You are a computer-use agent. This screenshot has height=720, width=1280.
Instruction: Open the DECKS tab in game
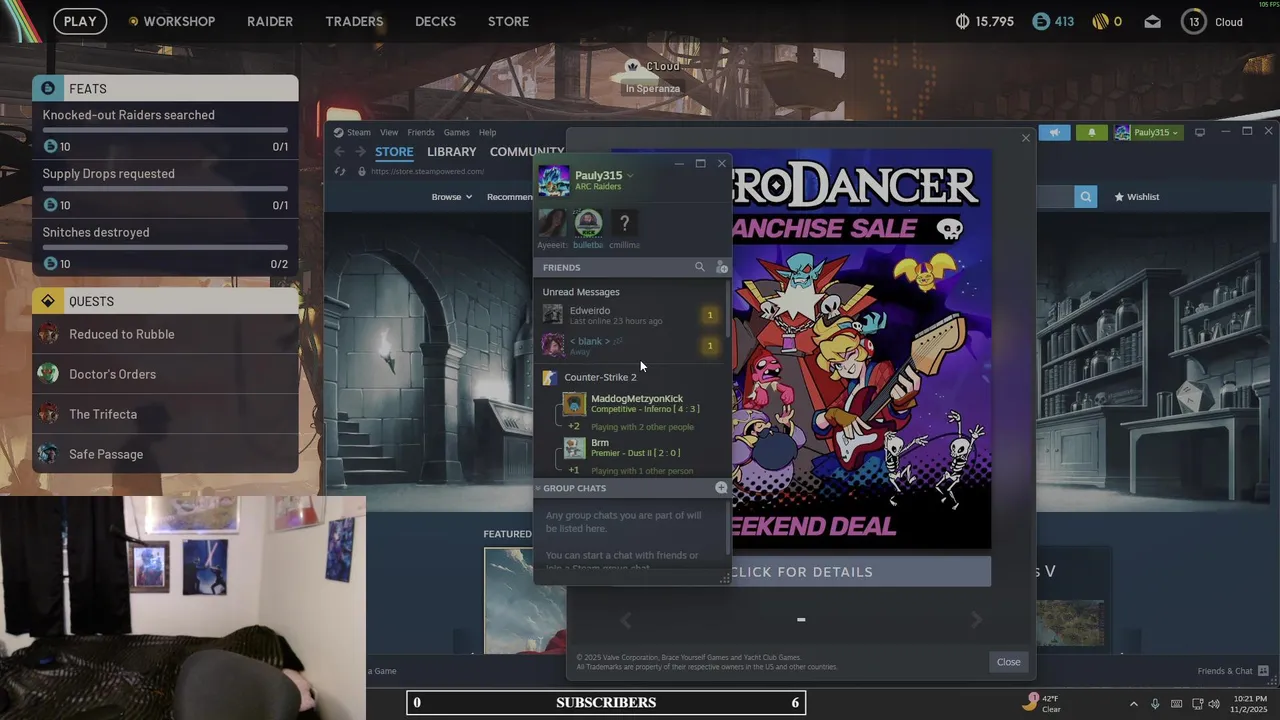tap(435, 21)
